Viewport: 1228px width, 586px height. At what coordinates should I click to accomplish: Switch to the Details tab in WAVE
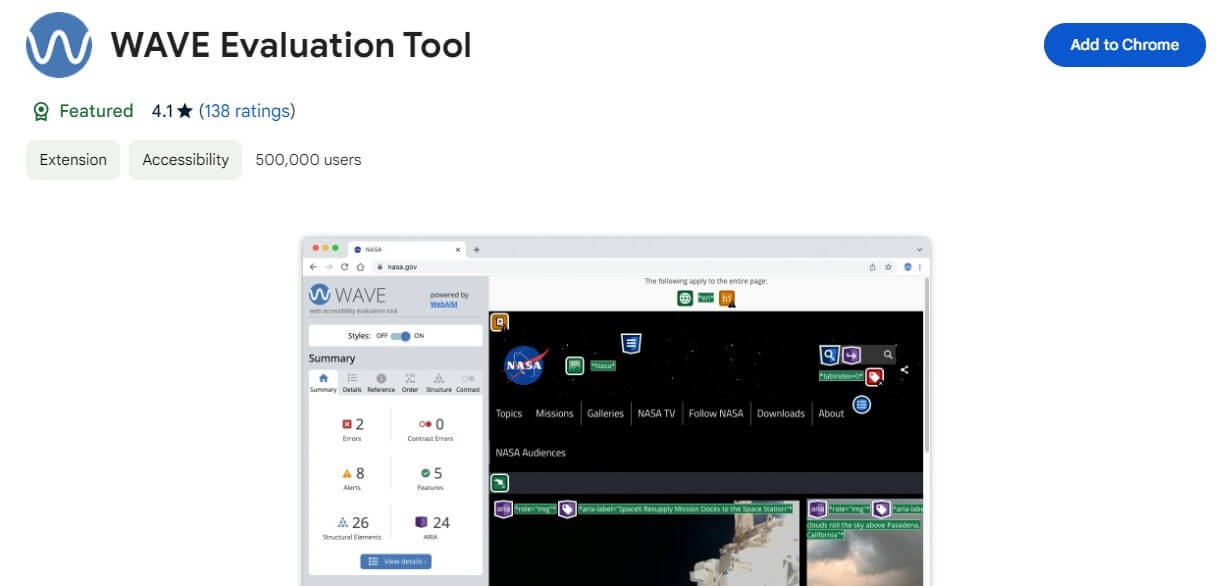(x=352, y=382)
